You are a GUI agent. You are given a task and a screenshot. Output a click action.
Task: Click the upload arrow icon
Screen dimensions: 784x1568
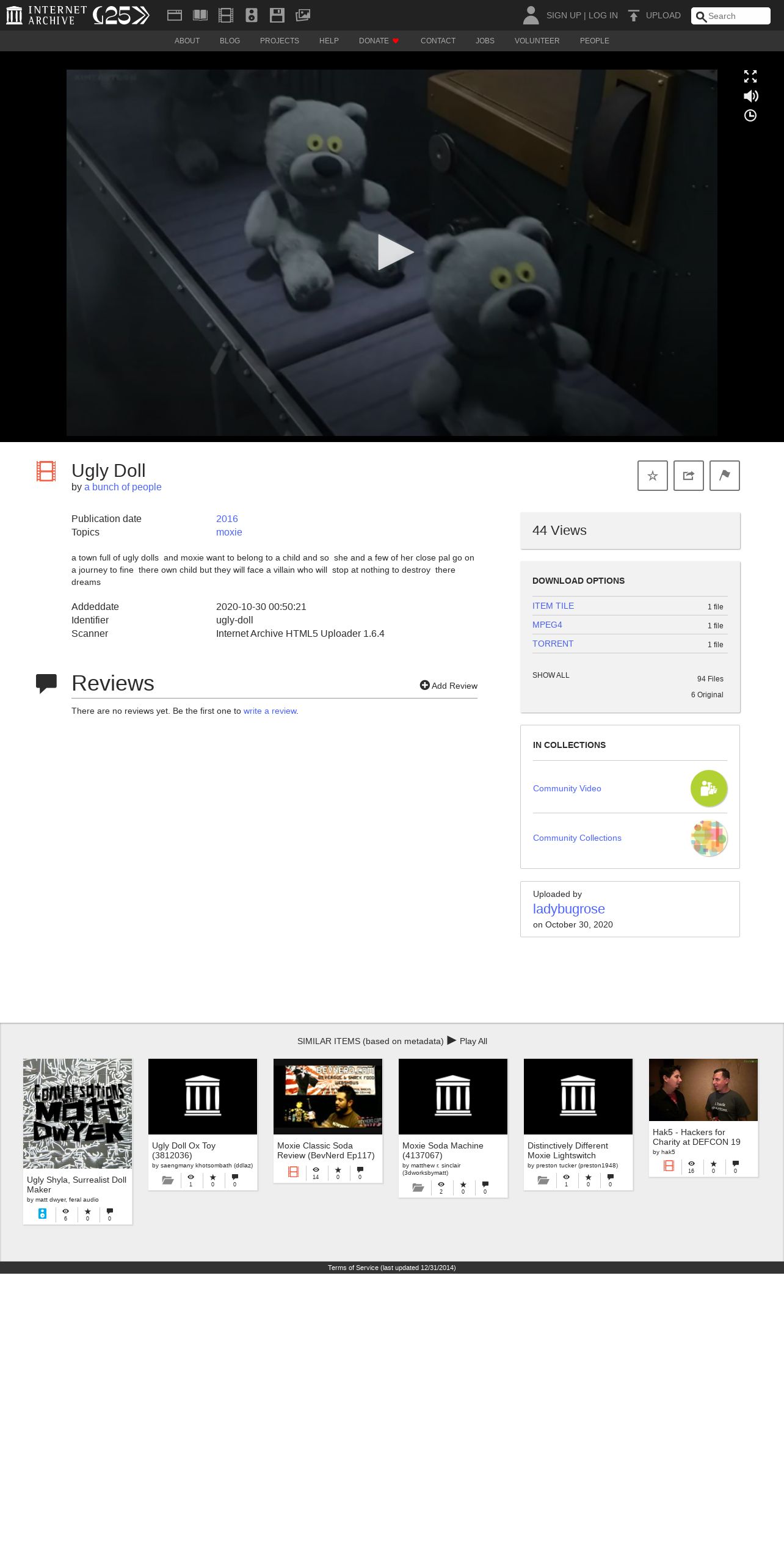634,15
